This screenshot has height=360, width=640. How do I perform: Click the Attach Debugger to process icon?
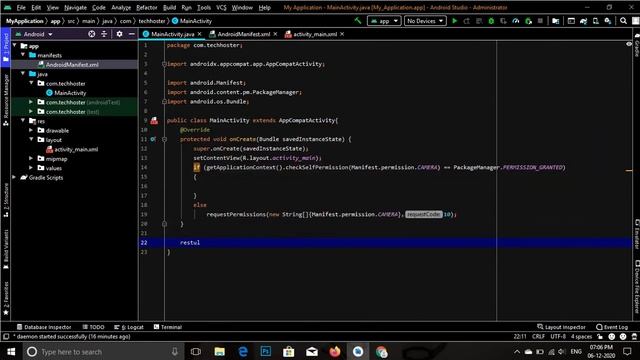528,21
